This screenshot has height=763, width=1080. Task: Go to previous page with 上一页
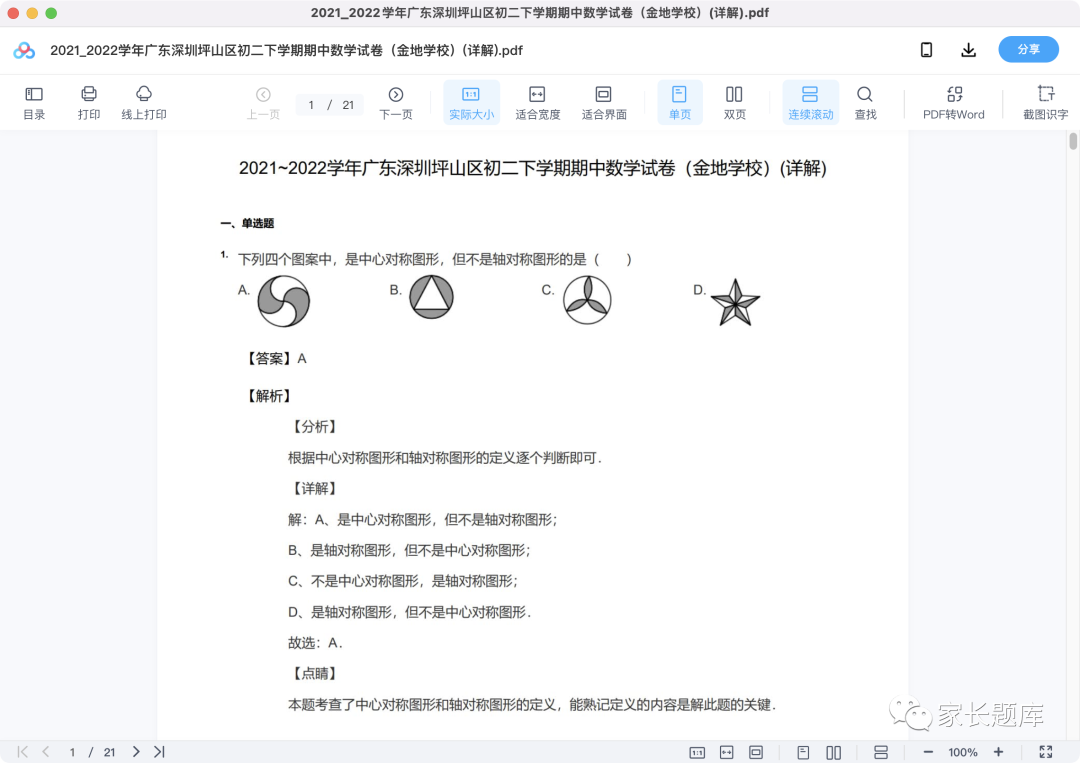click(263, 103)
